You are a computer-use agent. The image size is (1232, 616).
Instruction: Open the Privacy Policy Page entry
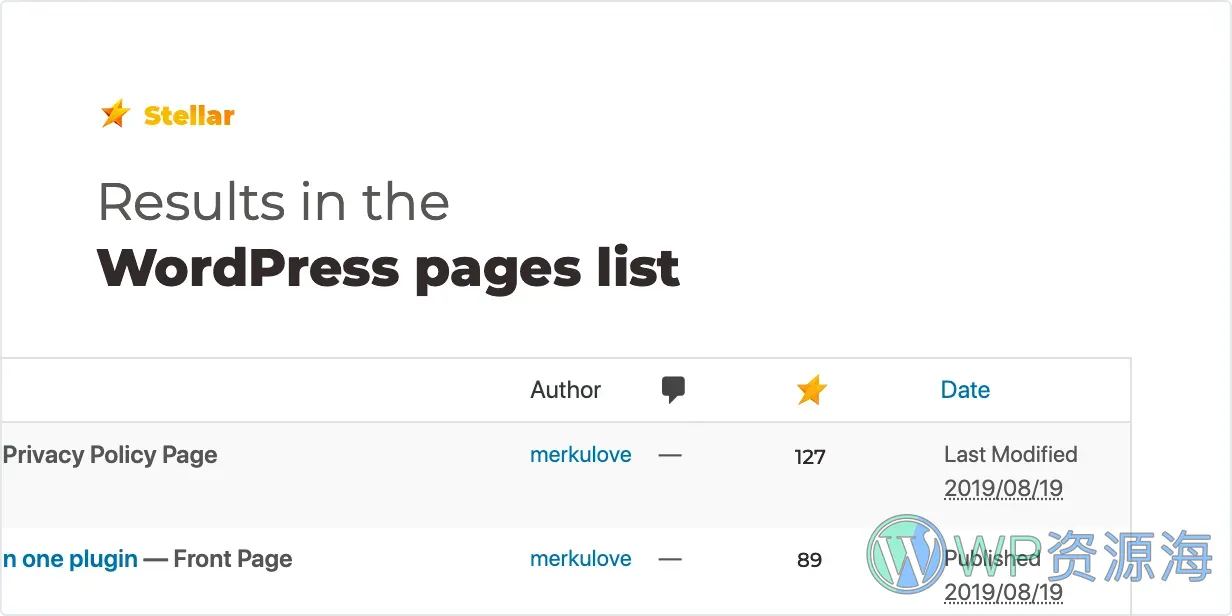(110, 455)
